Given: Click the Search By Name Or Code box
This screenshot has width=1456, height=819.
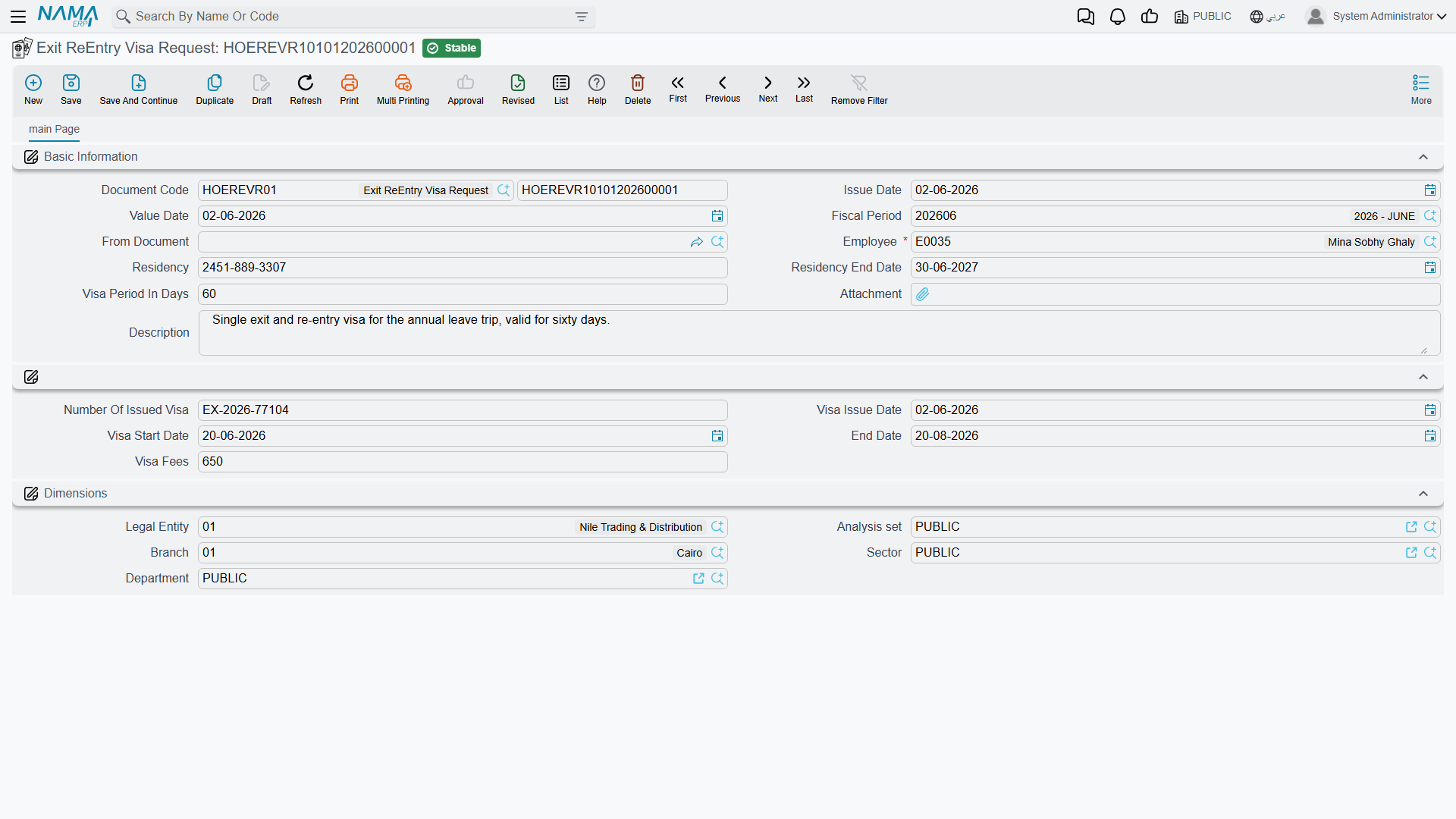Looking at the screenshot, I should [353, 17].
